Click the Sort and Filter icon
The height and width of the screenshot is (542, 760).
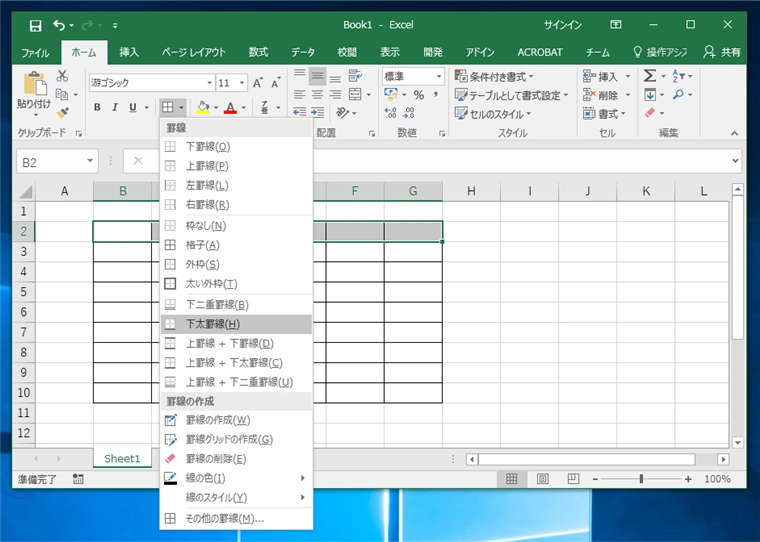coord(678,76)
